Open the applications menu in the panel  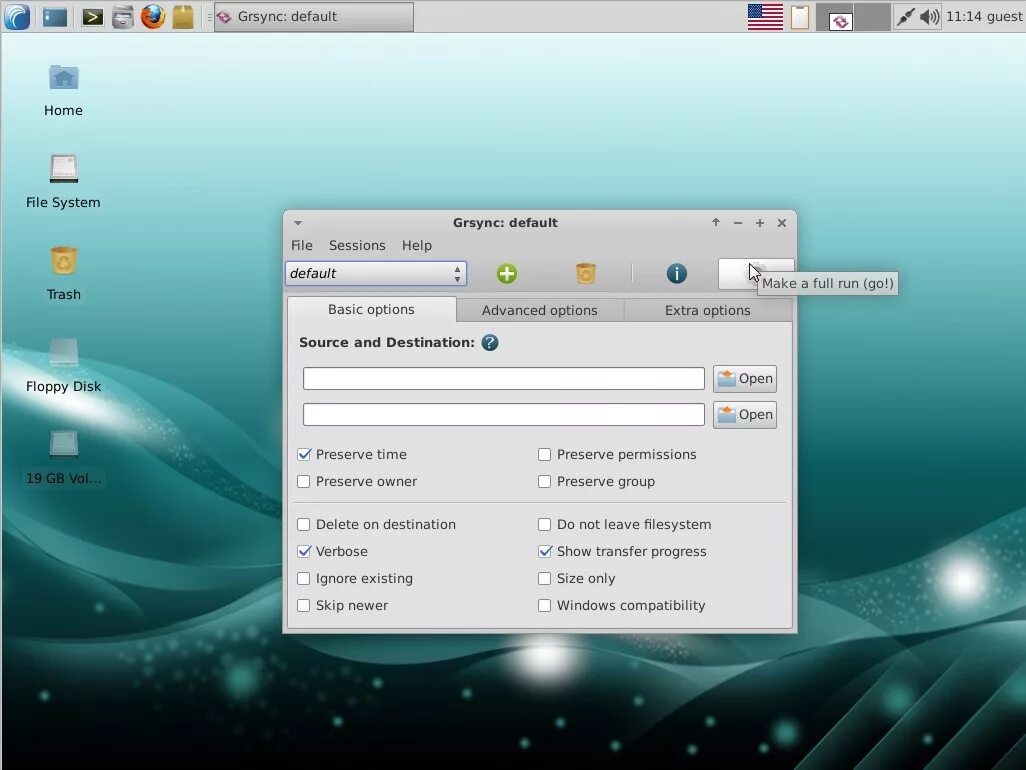pos(17,16)
